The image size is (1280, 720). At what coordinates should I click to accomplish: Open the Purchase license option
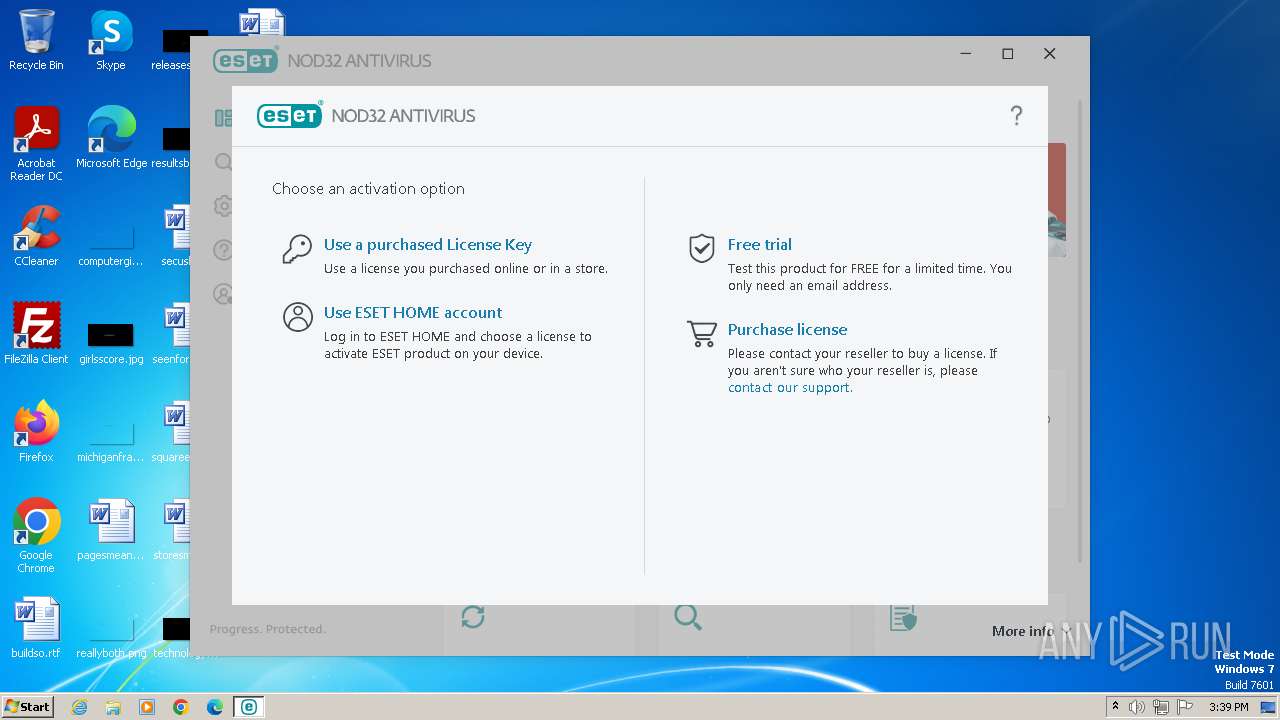click(787, 329)
